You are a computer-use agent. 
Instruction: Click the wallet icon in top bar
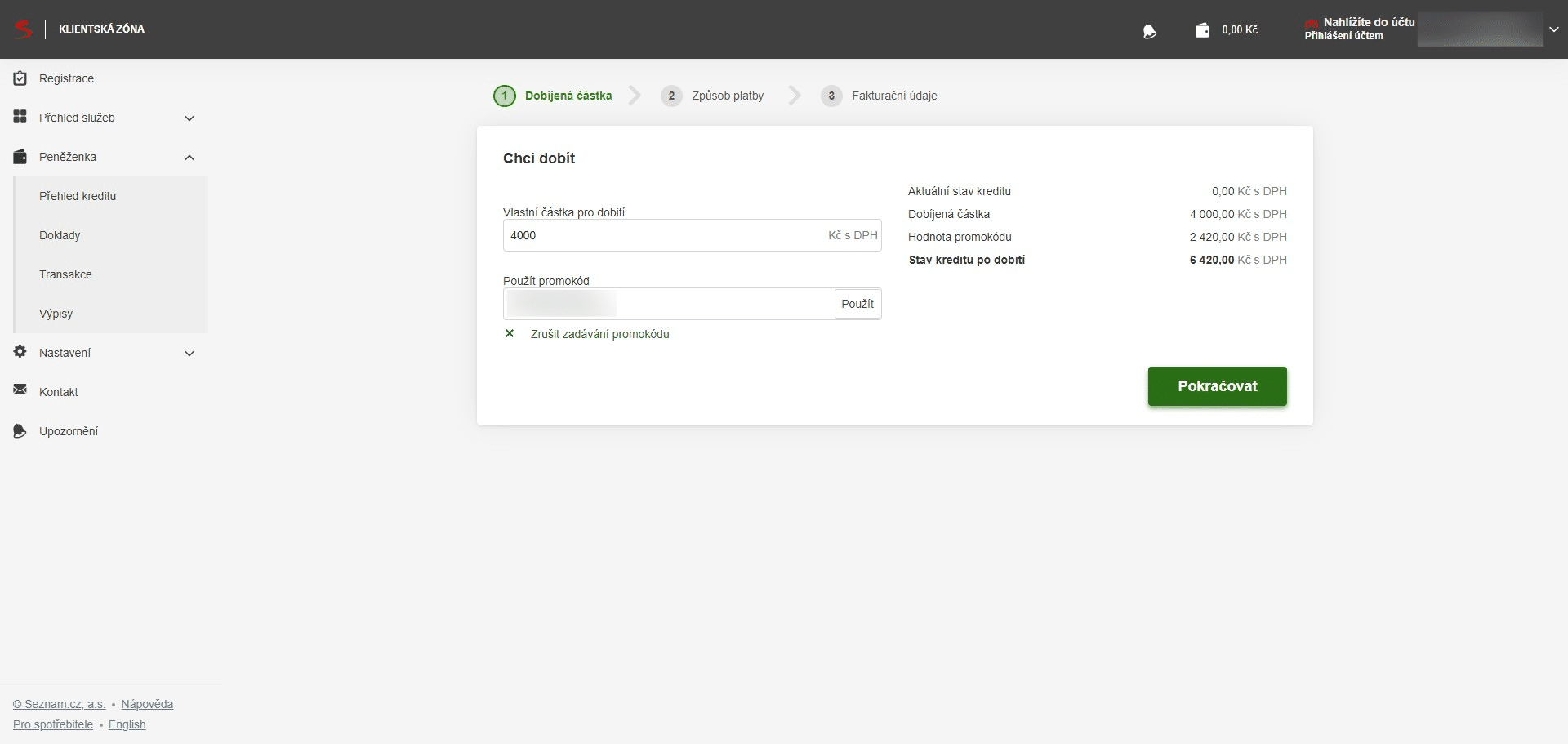(1202, 30)
